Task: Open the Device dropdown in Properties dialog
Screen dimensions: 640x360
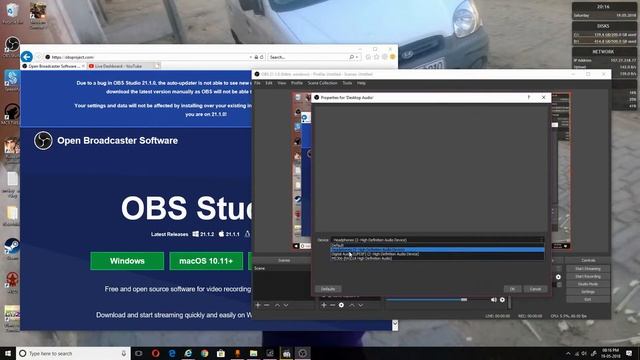Action: [x=437, y=240]
